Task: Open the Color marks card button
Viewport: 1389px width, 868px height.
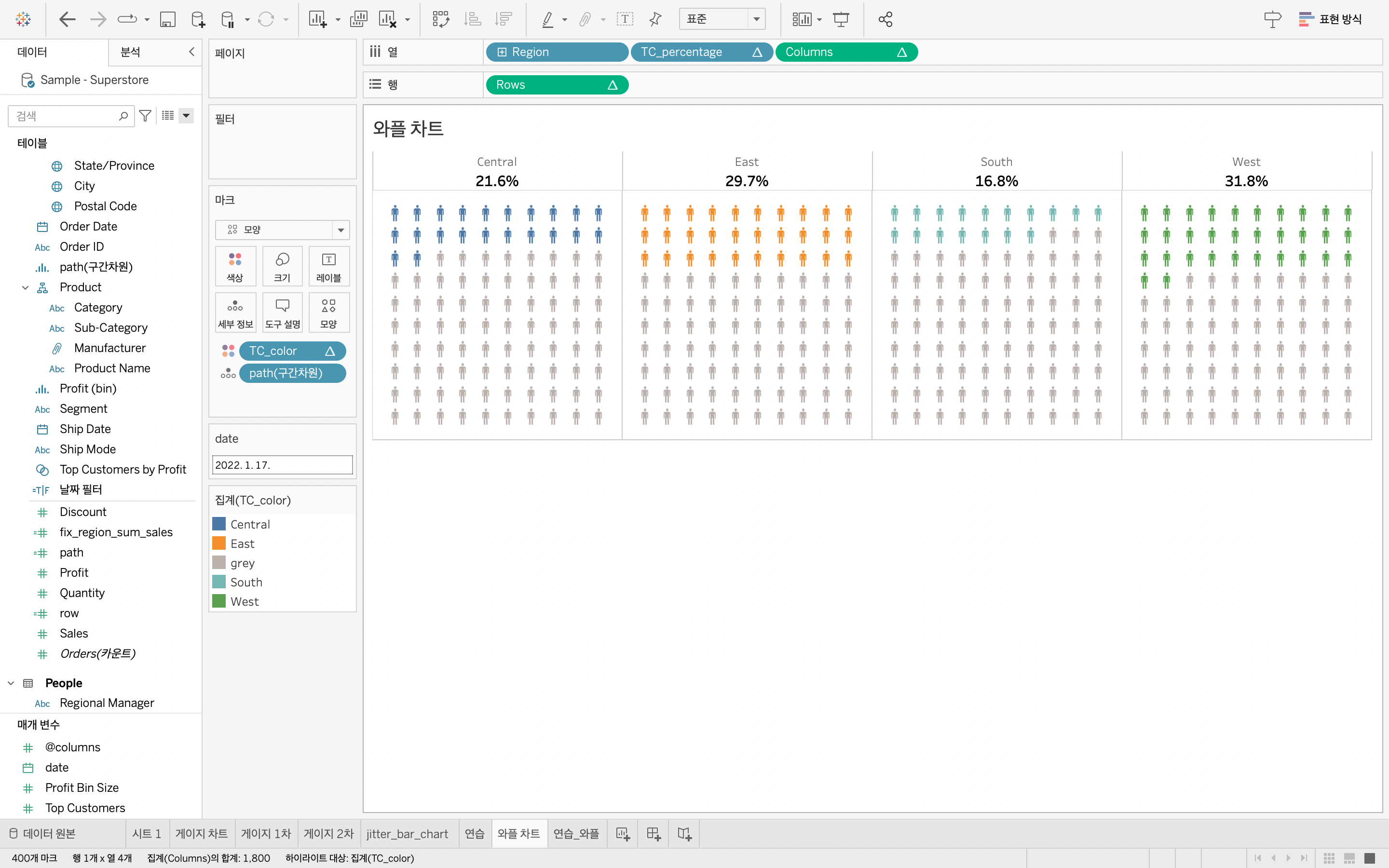Action: [235, 266]
